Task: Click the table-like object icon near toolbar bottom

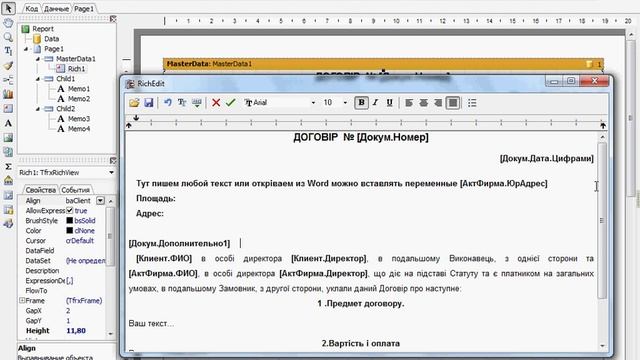Action: [x=8, y=209]
